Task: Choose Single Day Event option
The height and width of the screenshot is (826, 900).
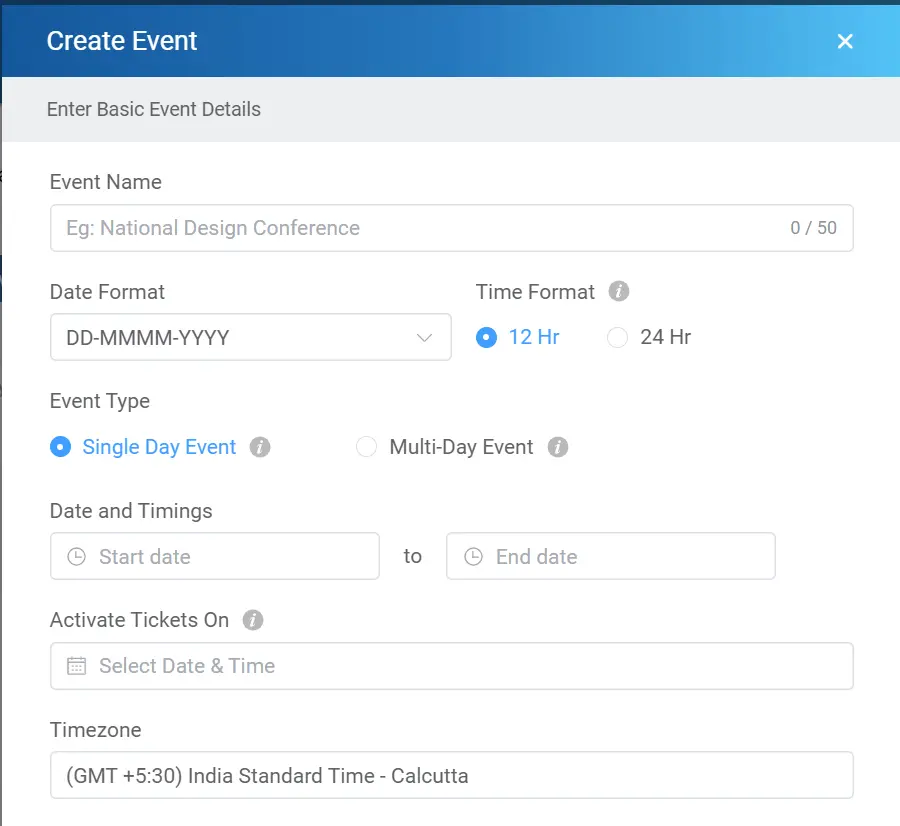Action: (143, 447)
